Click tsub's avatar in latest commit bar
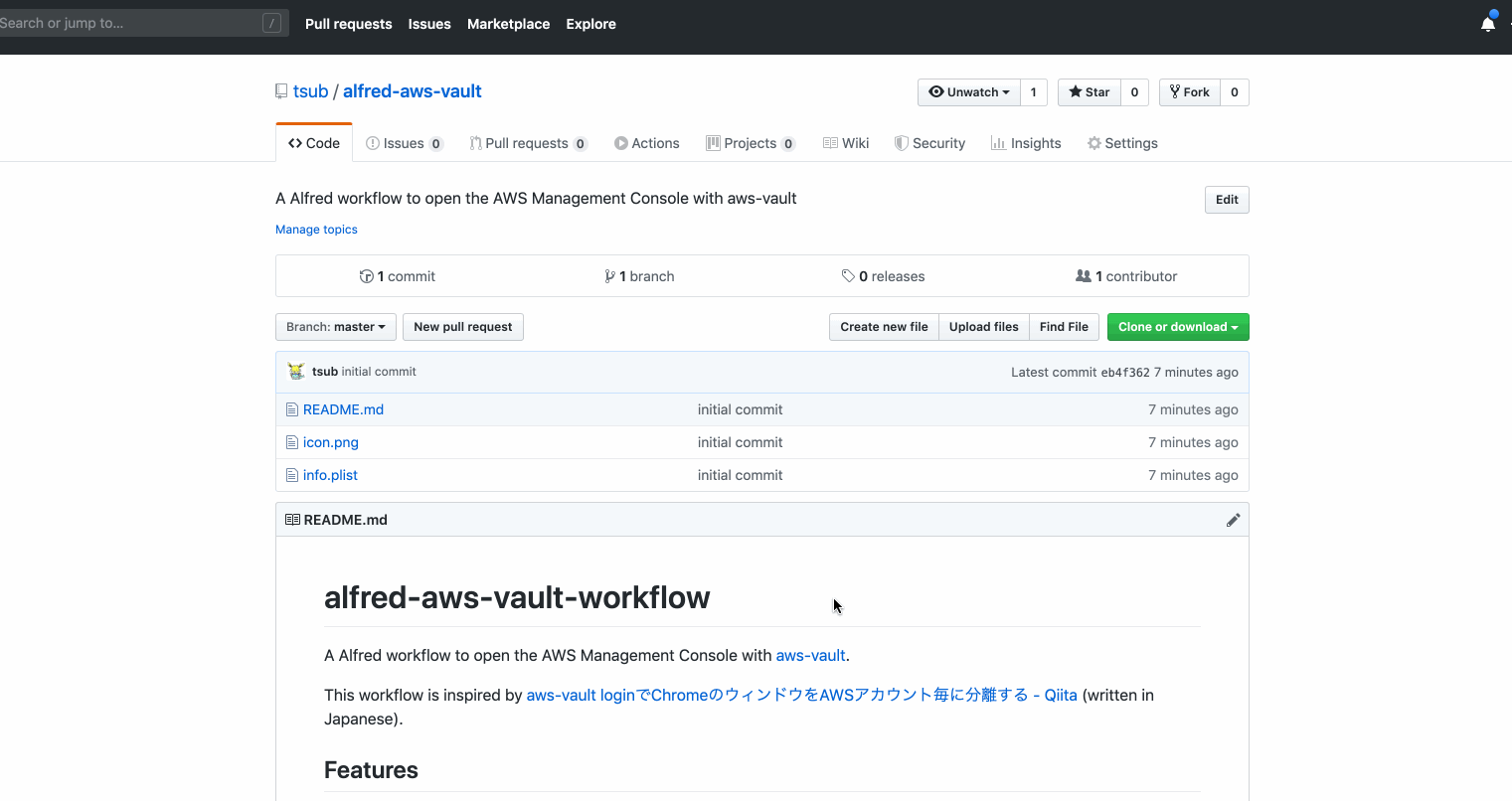Viewport: 1512px width, 801px height. pos(296,372)
